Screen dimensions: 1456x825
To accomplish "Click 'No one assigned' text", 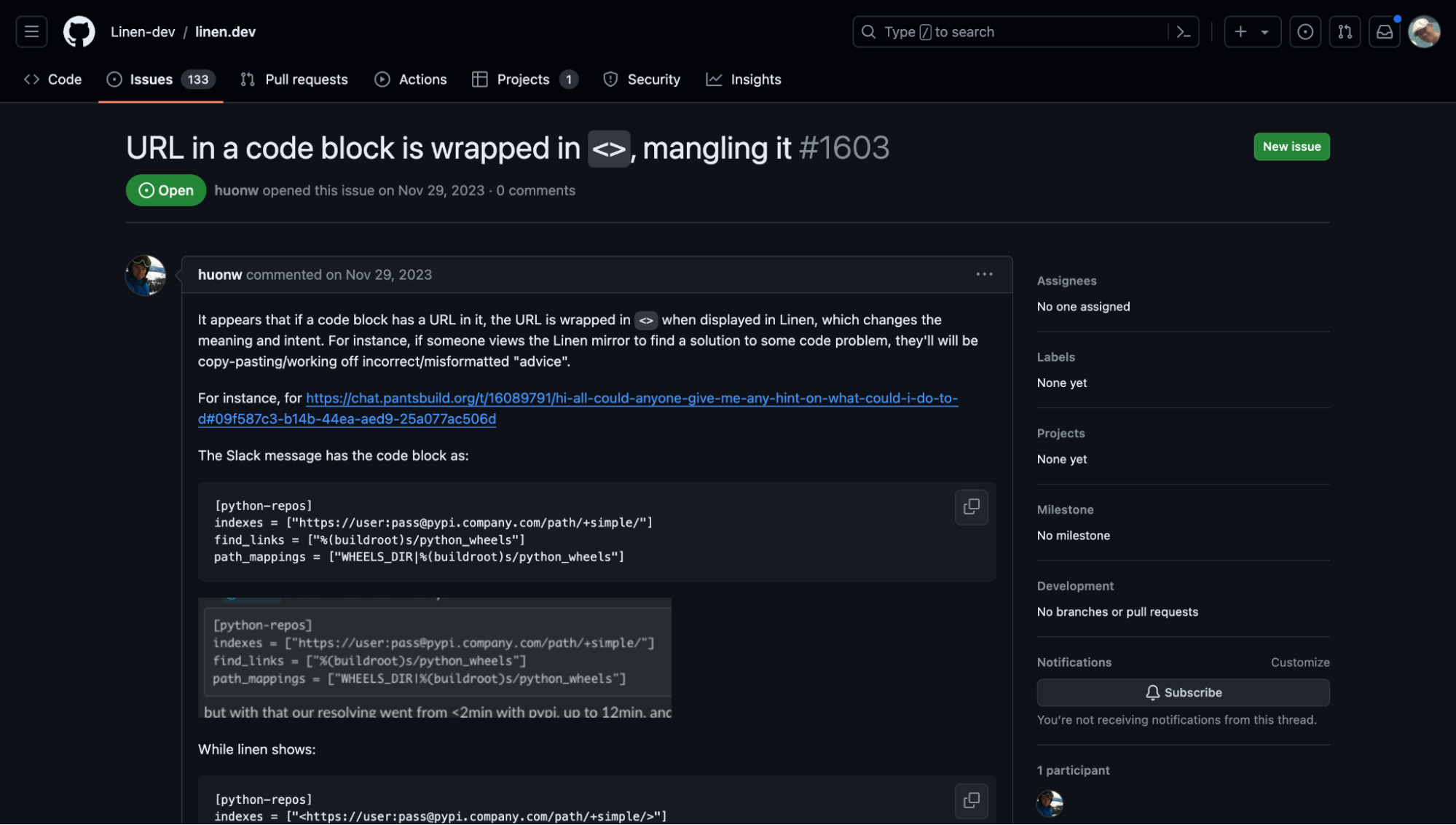I will (x=1083, y=307).
